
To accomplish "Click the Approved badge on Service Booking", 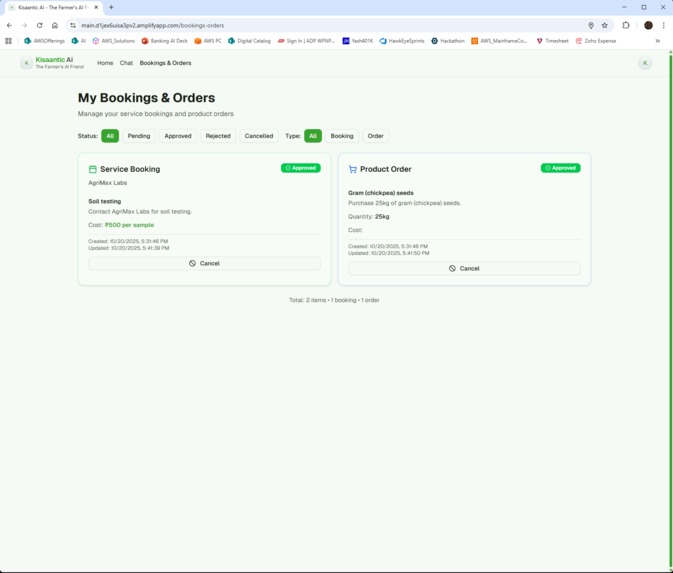I will coord(300,168).
